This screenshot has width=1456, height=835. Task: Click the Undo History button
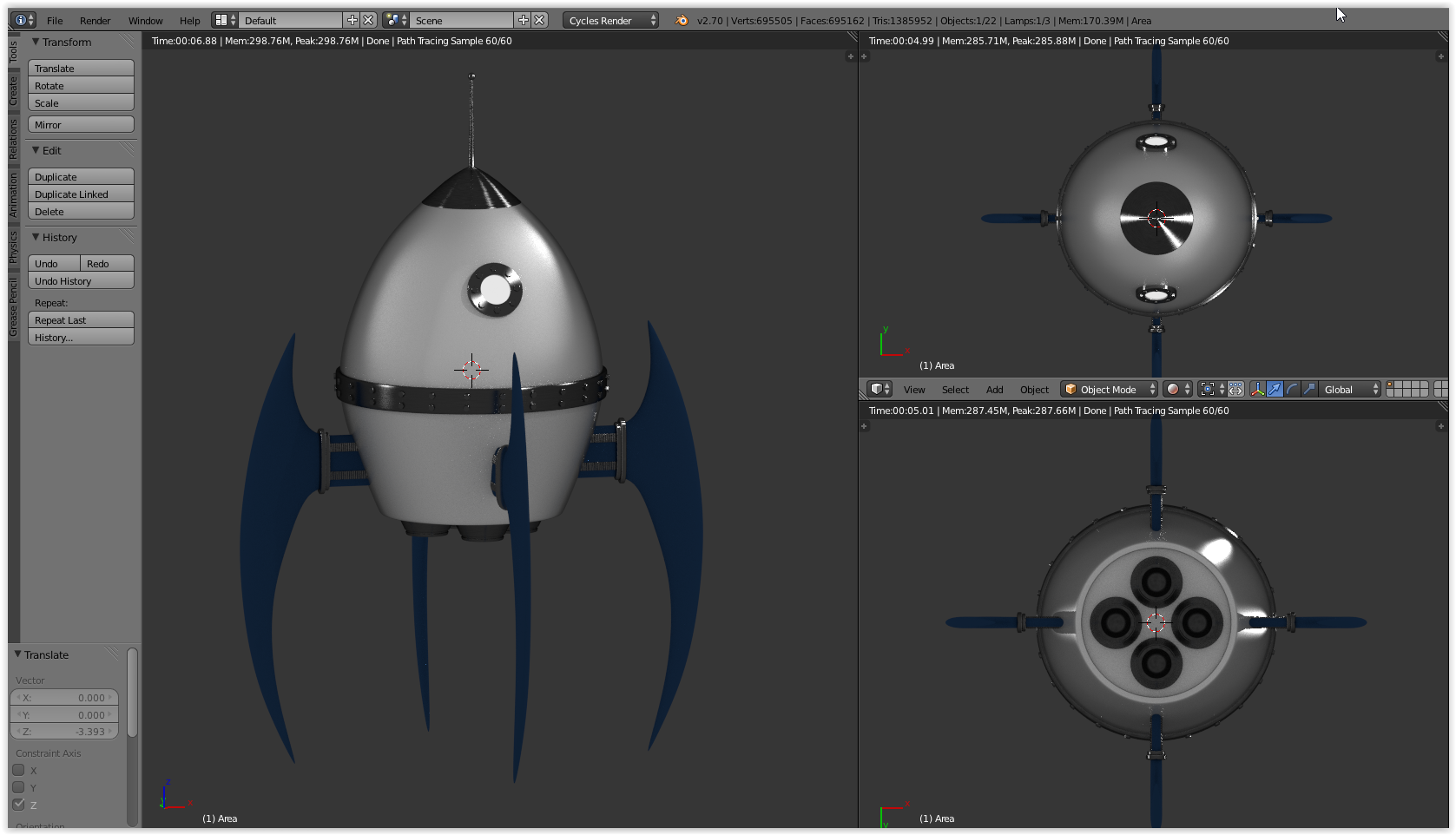tap(81, 281)
